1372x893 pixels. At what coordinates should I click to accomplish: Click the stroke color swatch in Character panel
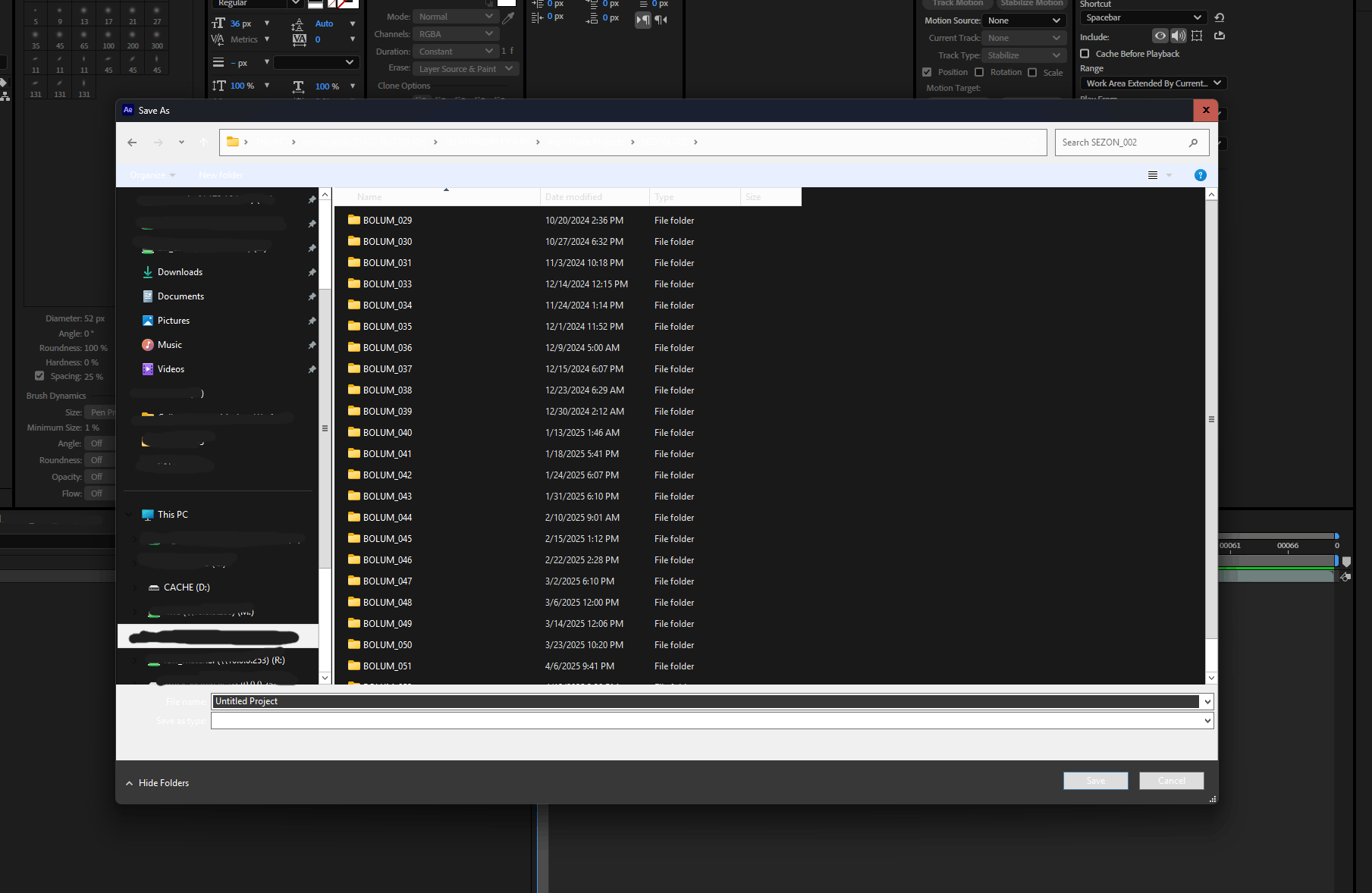click(x=348, y=3)
